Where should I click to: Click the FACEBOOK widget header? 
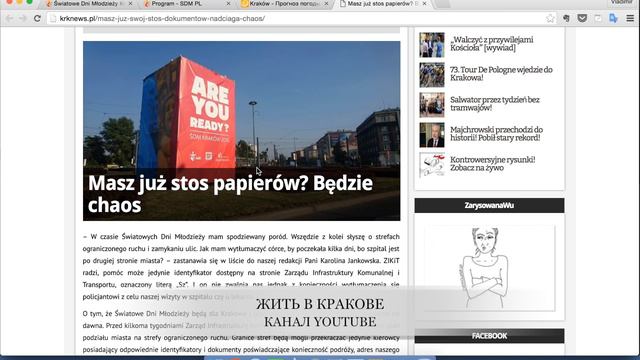[x=489, y=336]
